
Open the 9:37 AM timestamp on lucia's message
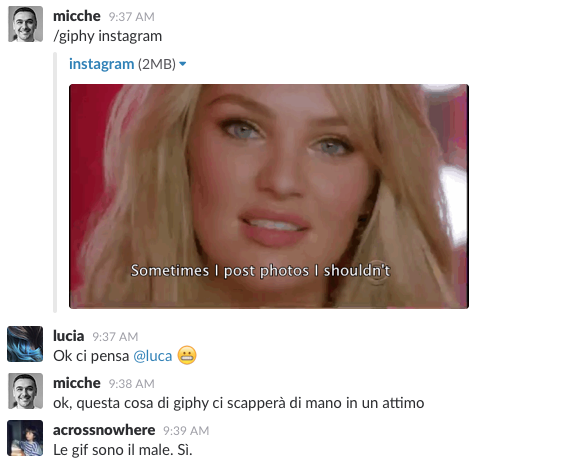[x=115, y=337]
